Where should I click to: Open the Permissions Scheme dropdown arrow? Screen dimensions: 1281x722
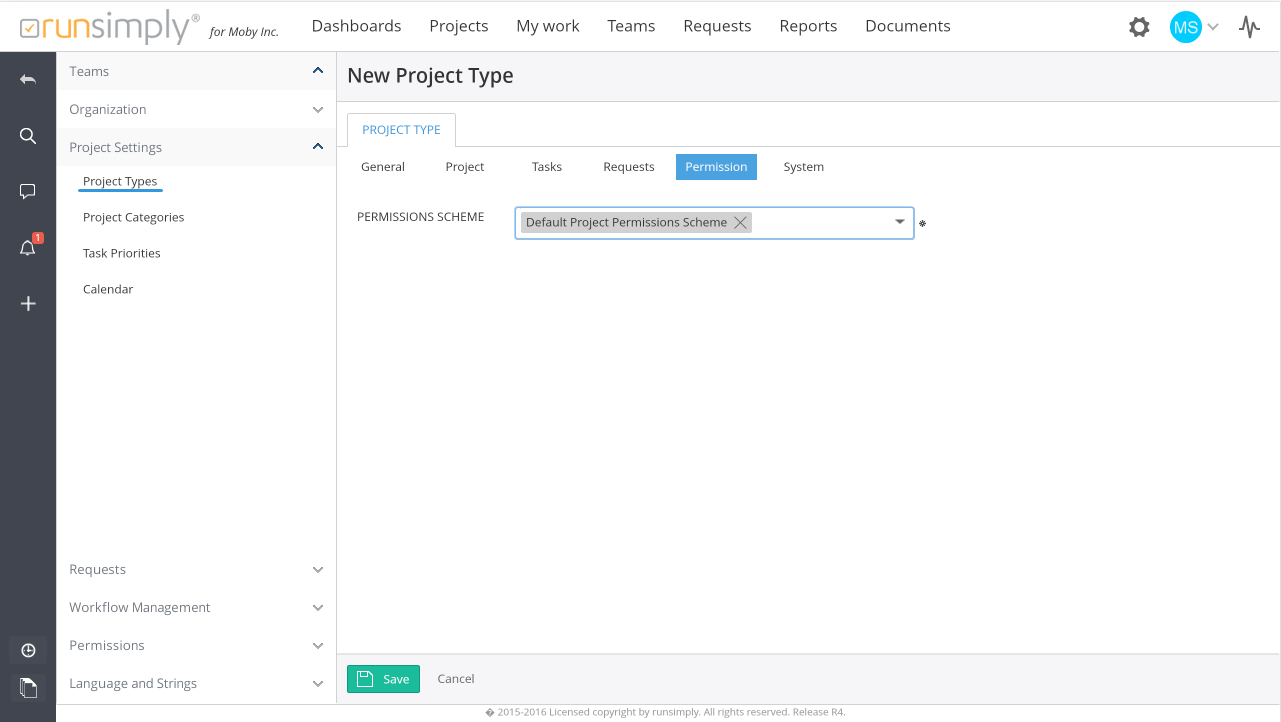899,222
